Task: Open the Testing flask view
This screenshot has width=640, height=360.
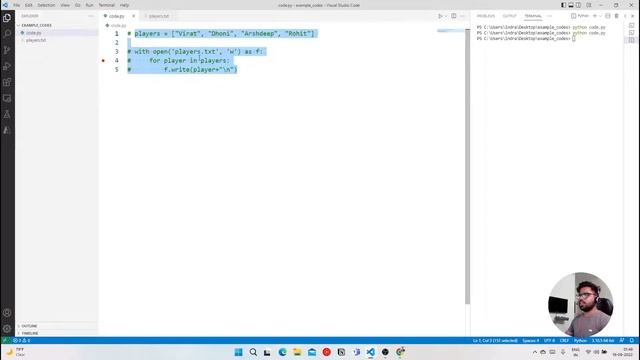Action: pyautogui.click(x=7, y=114)
